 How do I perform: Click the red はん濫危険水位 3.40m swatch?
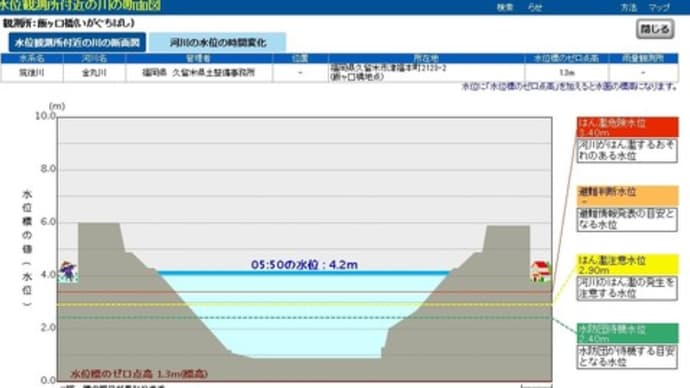627,127
